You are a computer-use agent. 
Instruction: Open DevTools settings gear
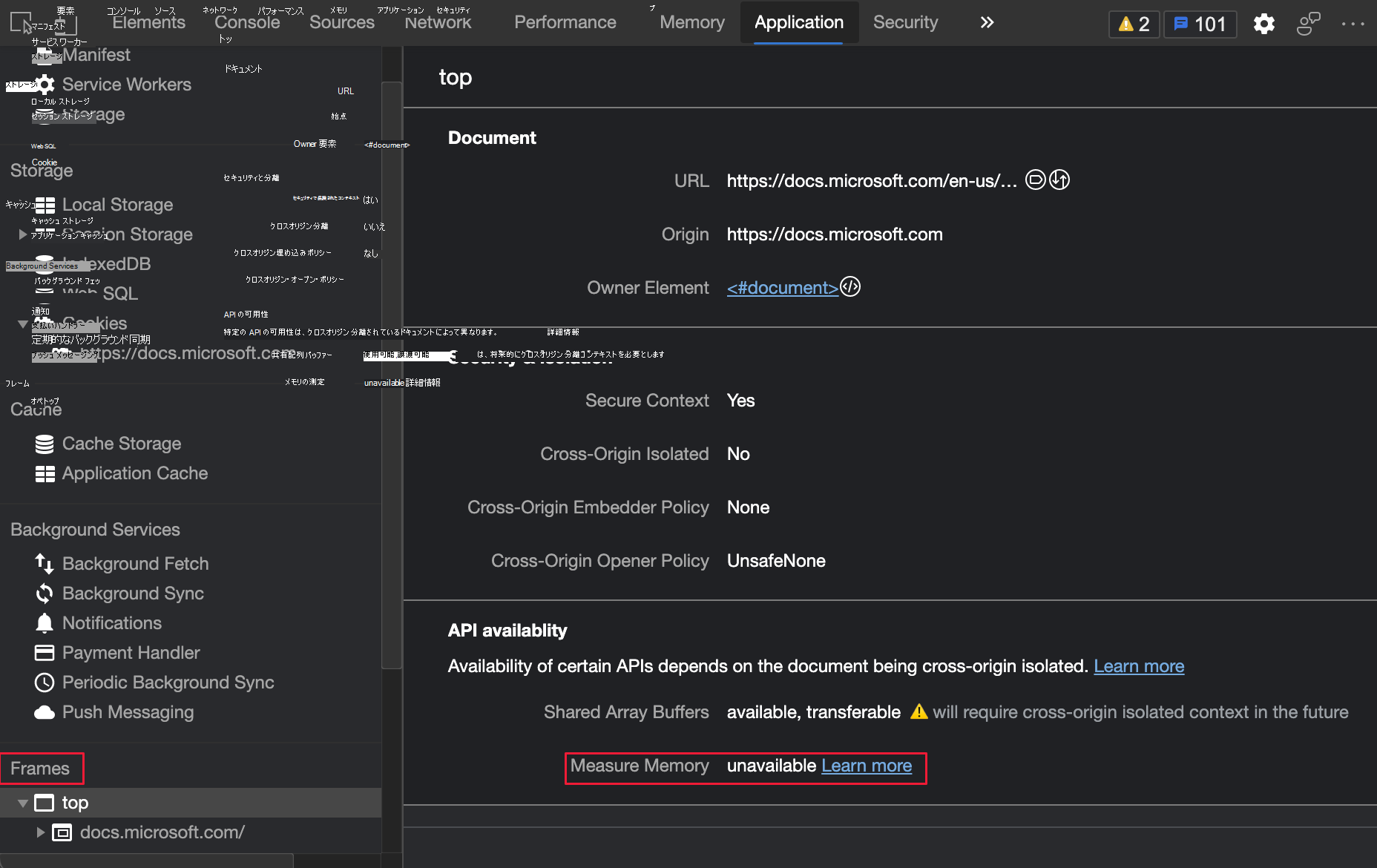coord(1263,24)
